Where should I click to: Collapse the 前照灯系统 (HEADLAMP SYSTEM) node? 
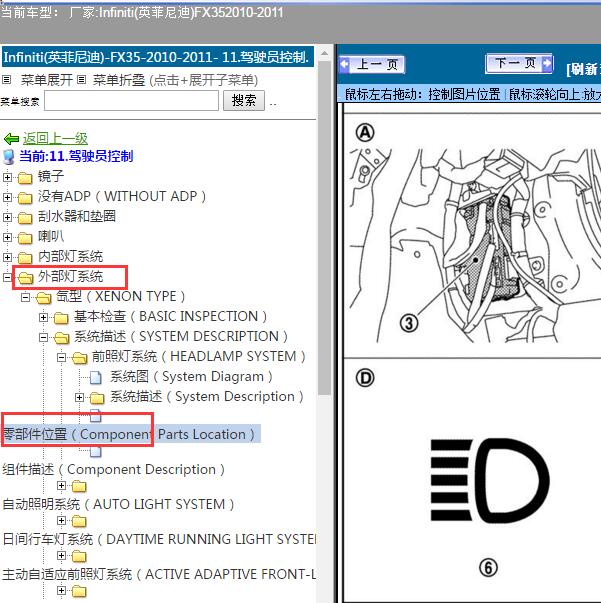pyautogui.click(x=62, y=358)
